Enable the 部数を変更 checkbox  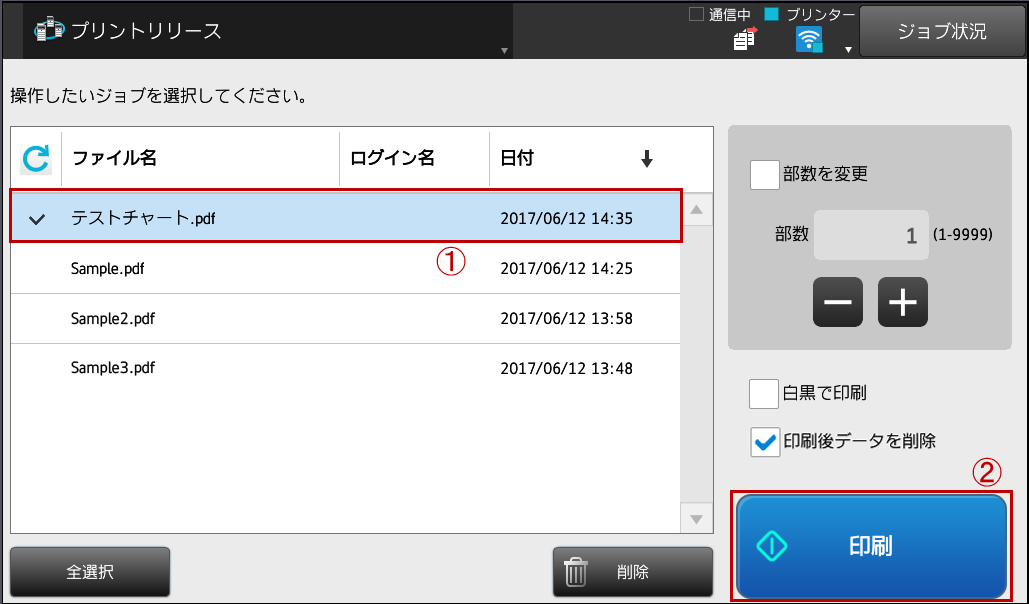tap(765, 175)
